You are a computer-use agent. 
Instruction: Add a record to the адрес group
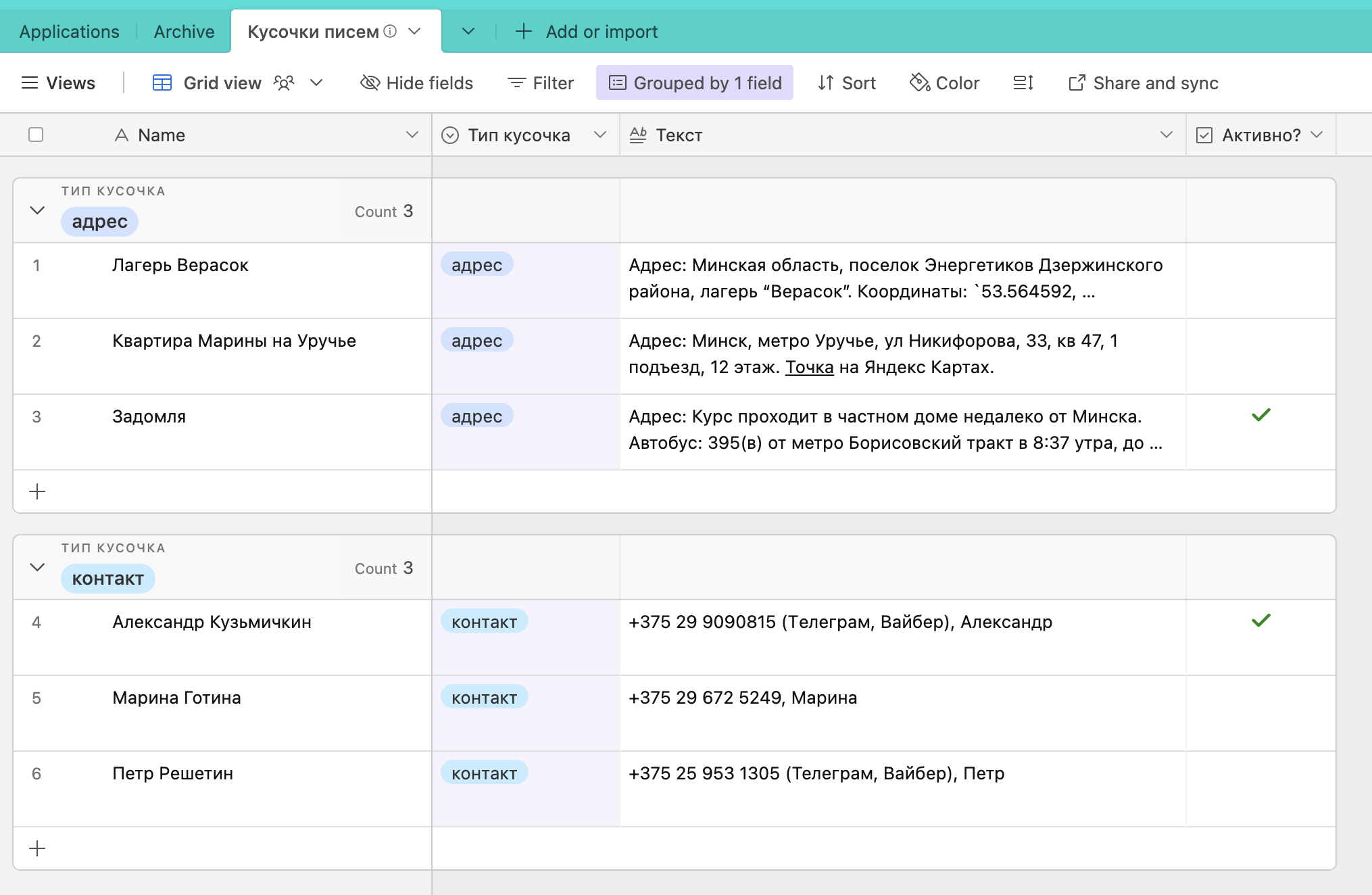[37, 491]
